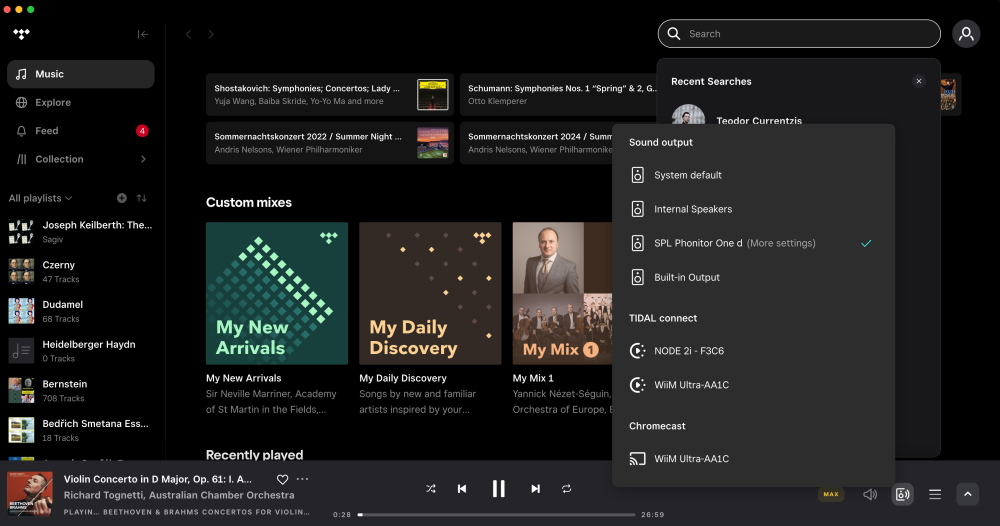Select Internal Speakers as sound output
Image resolution: width=1000 pixels, height=526 pixels.
[693, 209]
